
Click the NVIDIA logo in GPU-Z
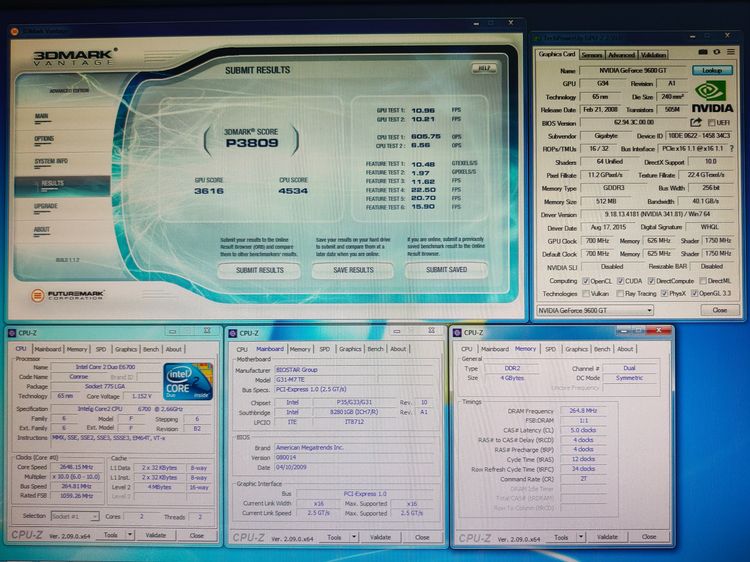(712, 97)
